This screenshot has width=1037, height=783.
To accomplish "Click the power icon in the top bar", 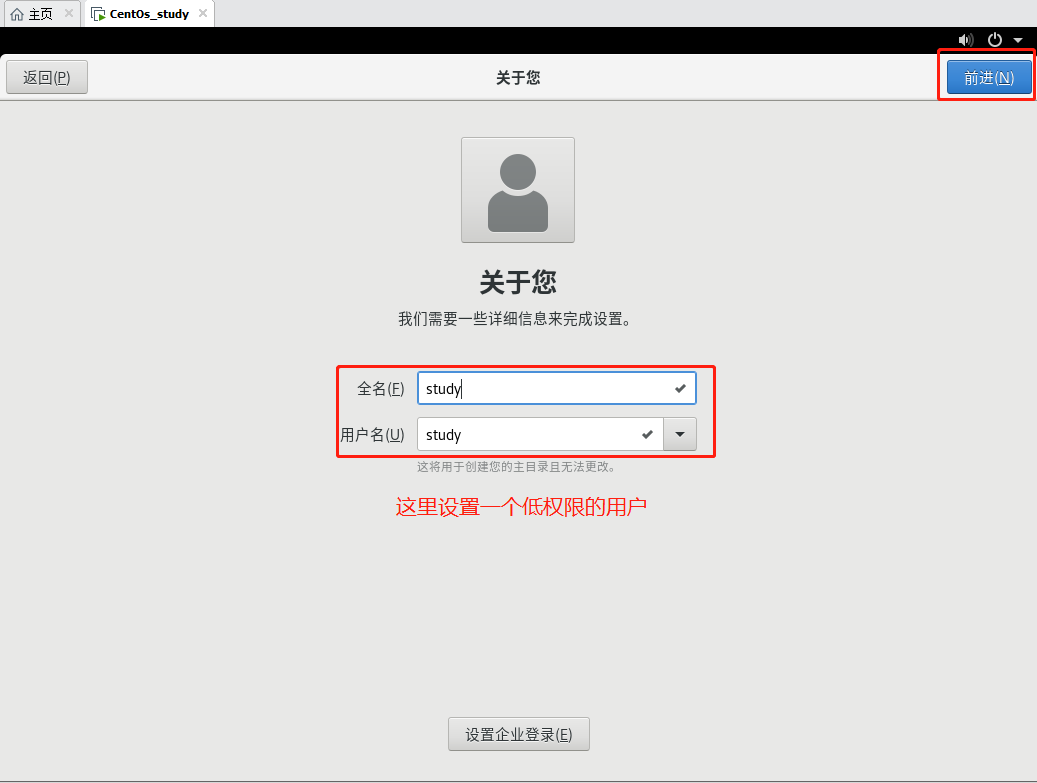I will click(x=994, y=40).
